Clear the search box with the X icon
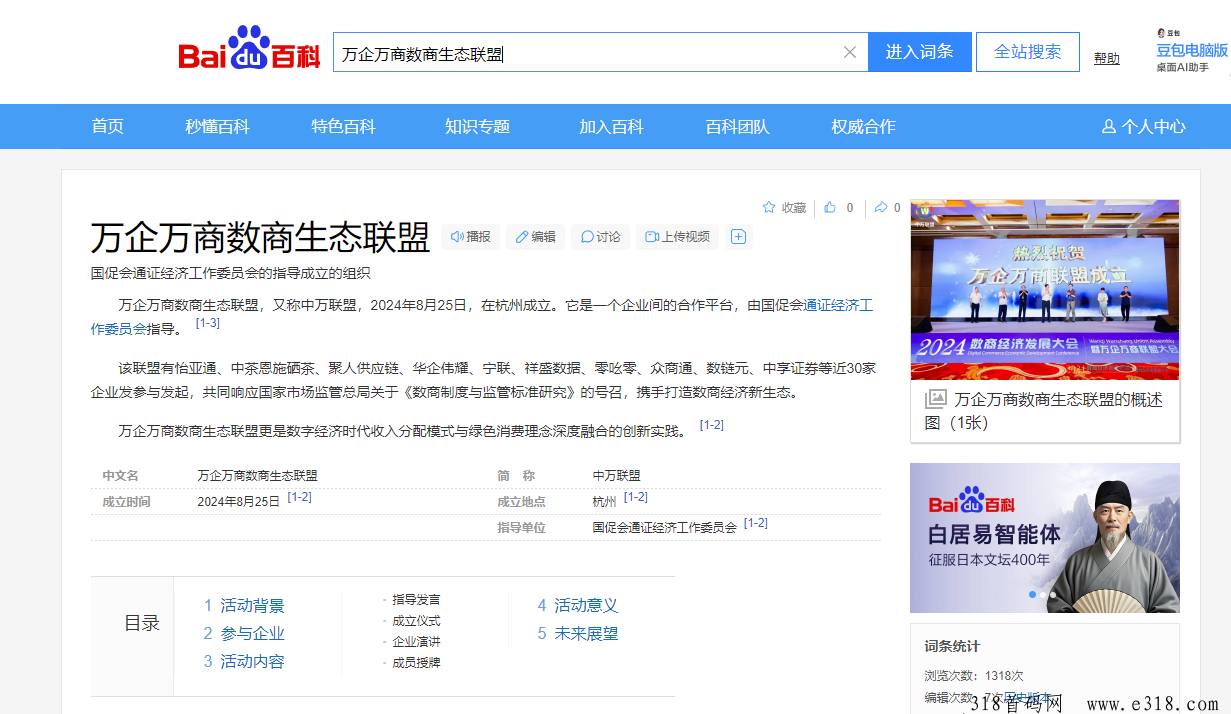 click(850, 52)
